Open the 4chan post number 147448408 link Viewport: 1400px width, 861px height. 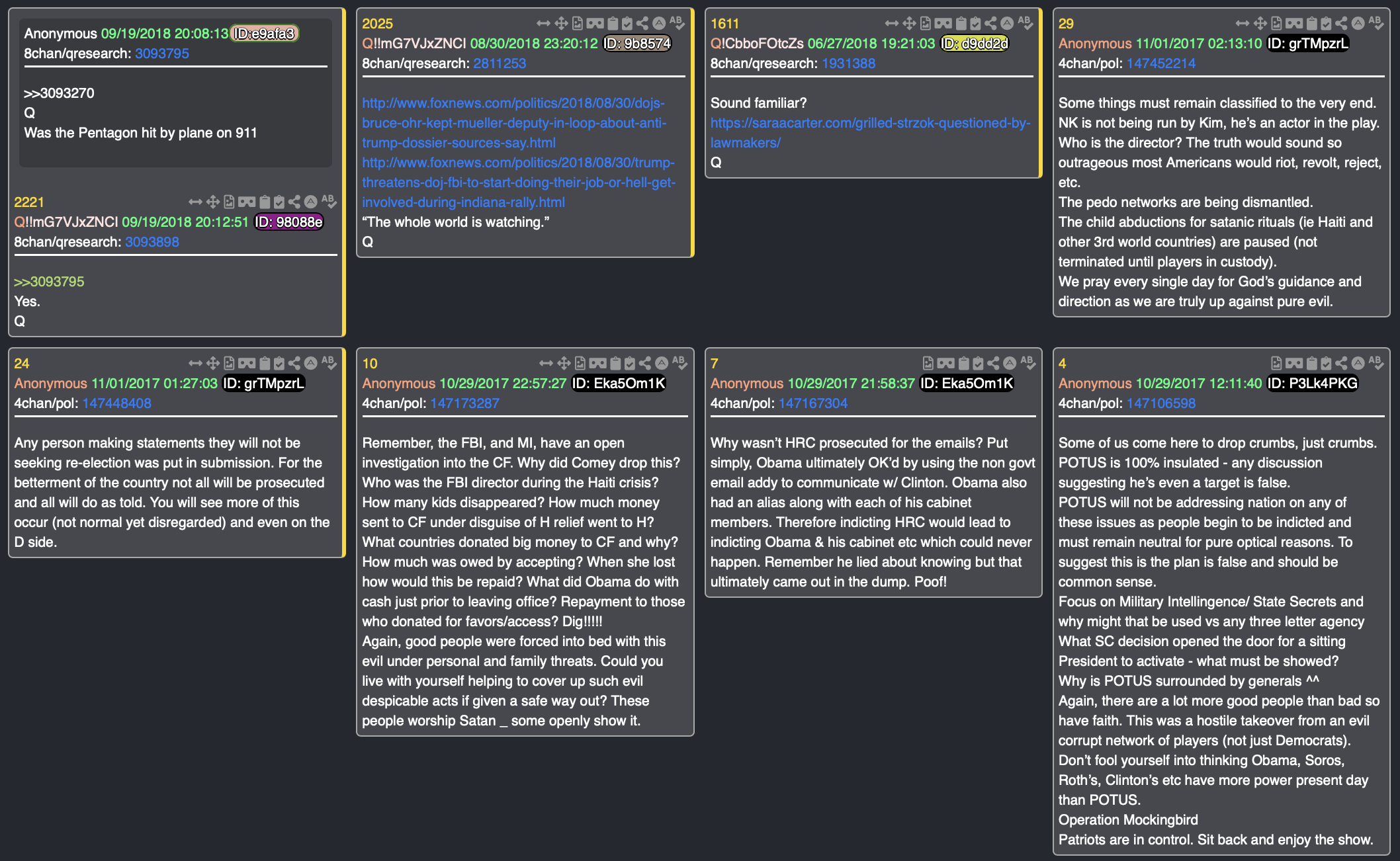(117, 403)
